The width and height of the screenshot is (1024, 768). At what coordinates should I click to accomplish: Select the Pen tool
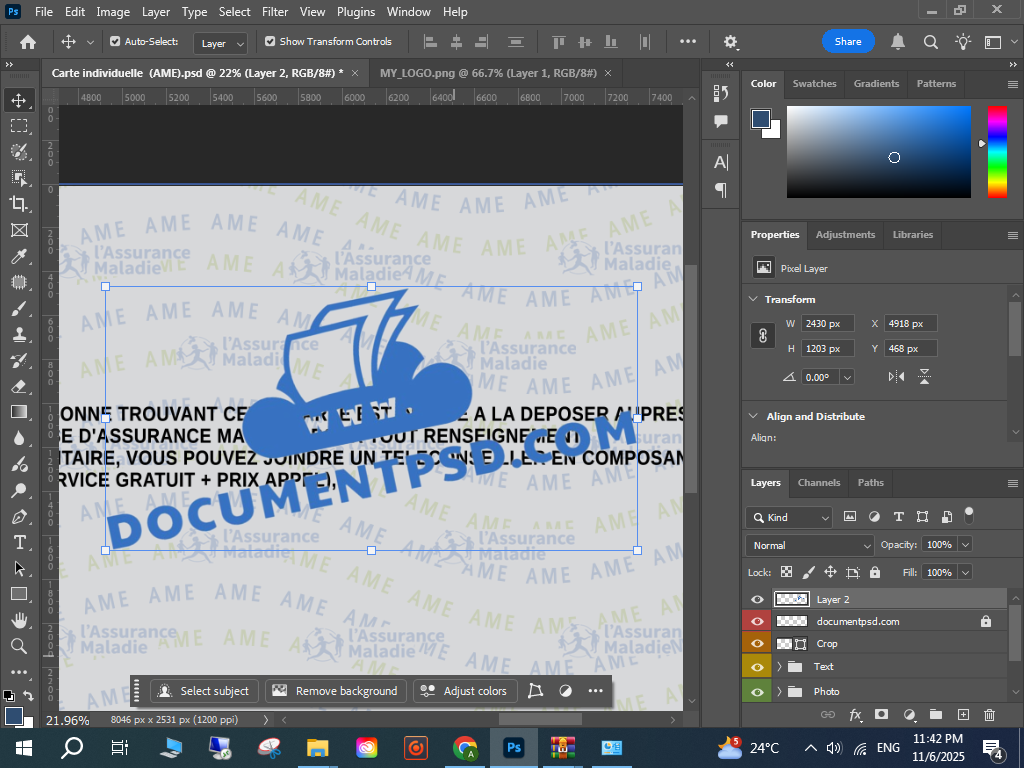click(x=19, y=516)
